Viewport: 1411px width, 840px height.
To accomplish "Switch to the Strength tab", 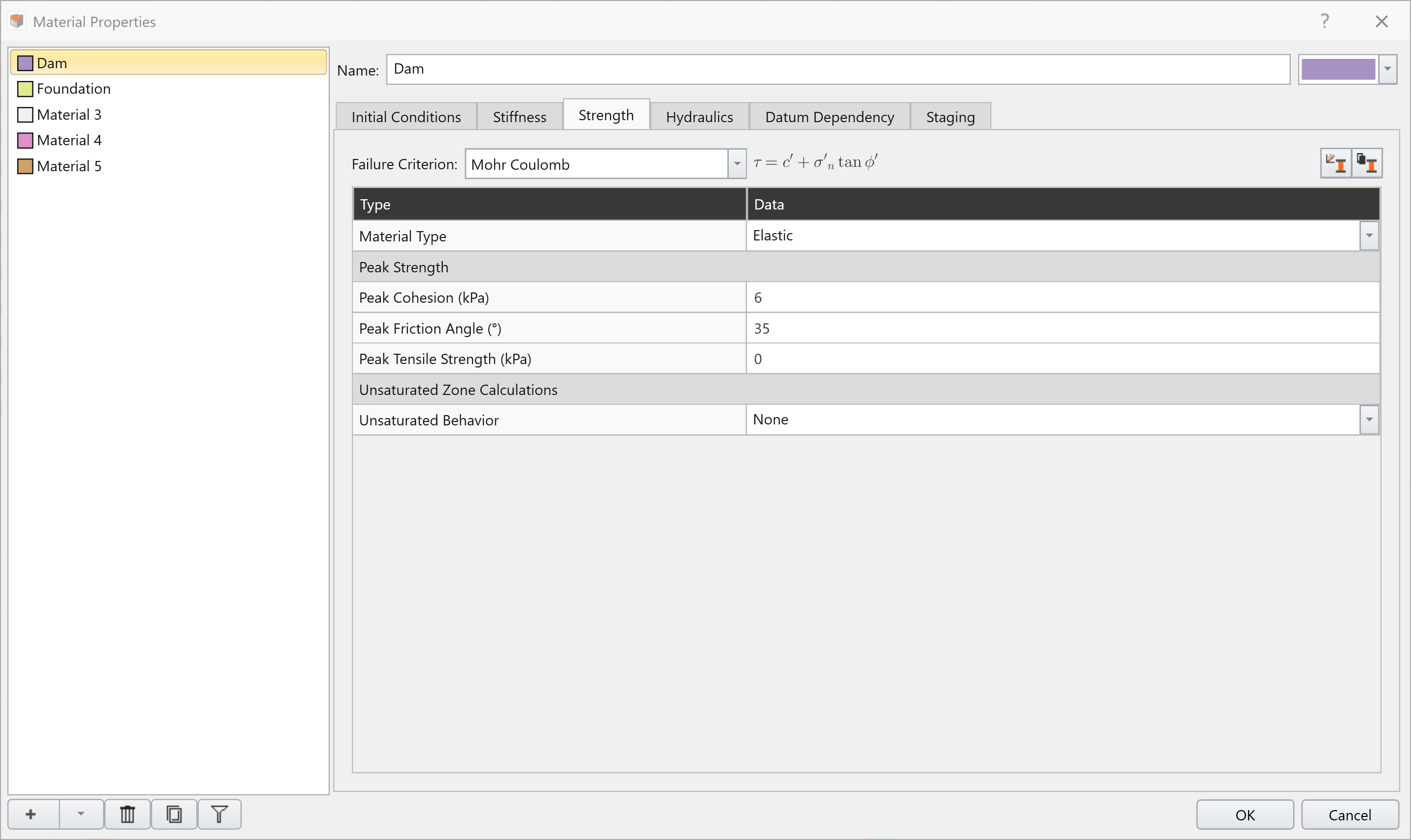I will click(606, 115).
